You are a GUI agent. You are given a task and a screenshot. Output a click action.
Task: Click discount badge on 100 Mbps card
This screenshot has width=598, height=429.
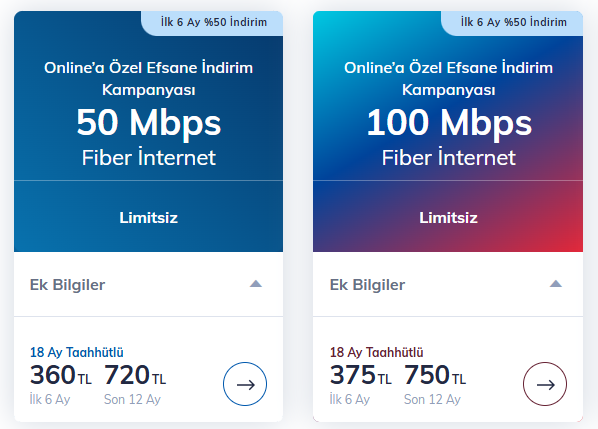coord(512,23)
